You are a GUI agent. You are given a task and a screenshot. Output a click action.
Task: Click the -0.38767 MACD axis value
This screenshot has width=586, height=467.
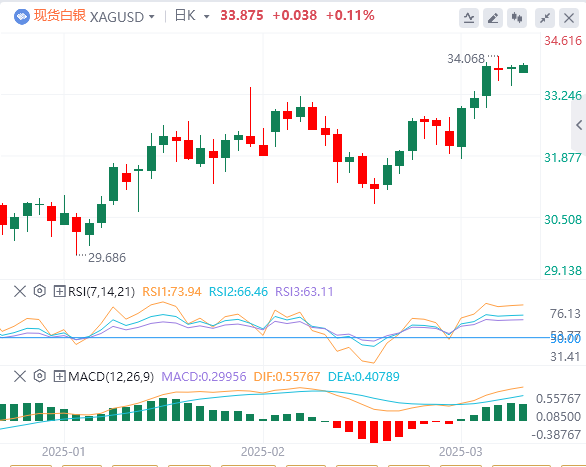coord(556,434)
